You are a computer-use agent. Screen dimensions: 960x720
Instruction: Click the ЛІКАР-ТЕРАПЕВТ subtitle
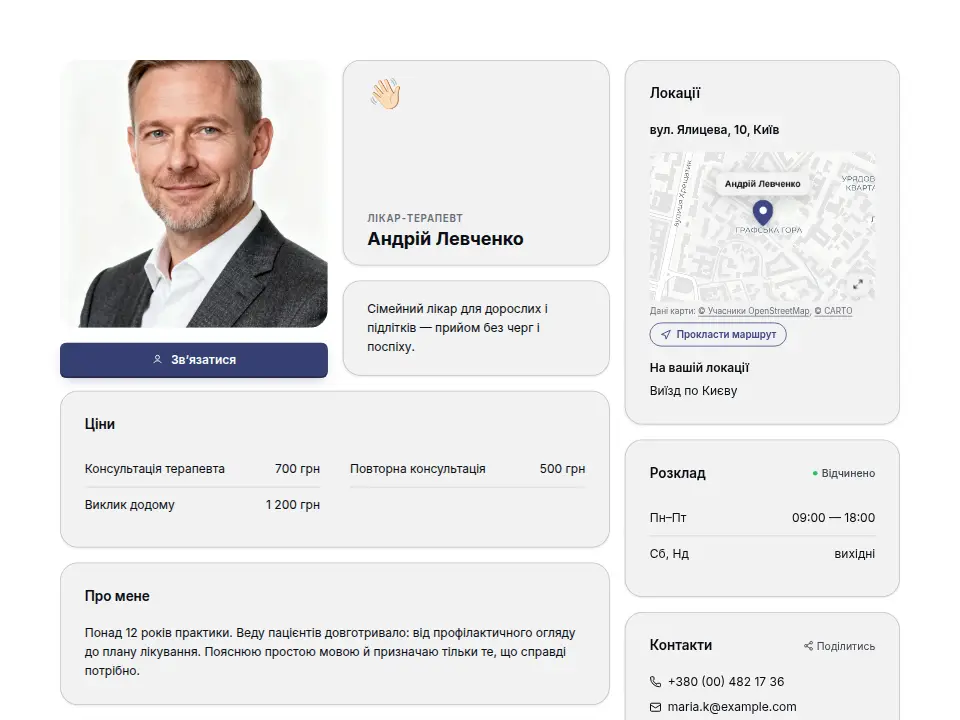pyautogui.click(x=415, y=218)
